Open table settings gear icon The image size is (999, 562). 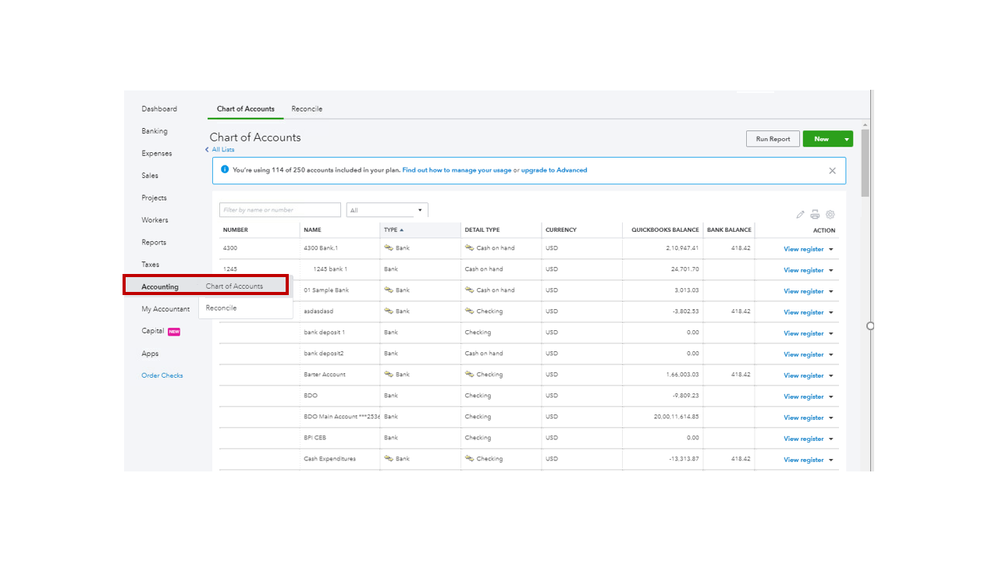[830, 214]
